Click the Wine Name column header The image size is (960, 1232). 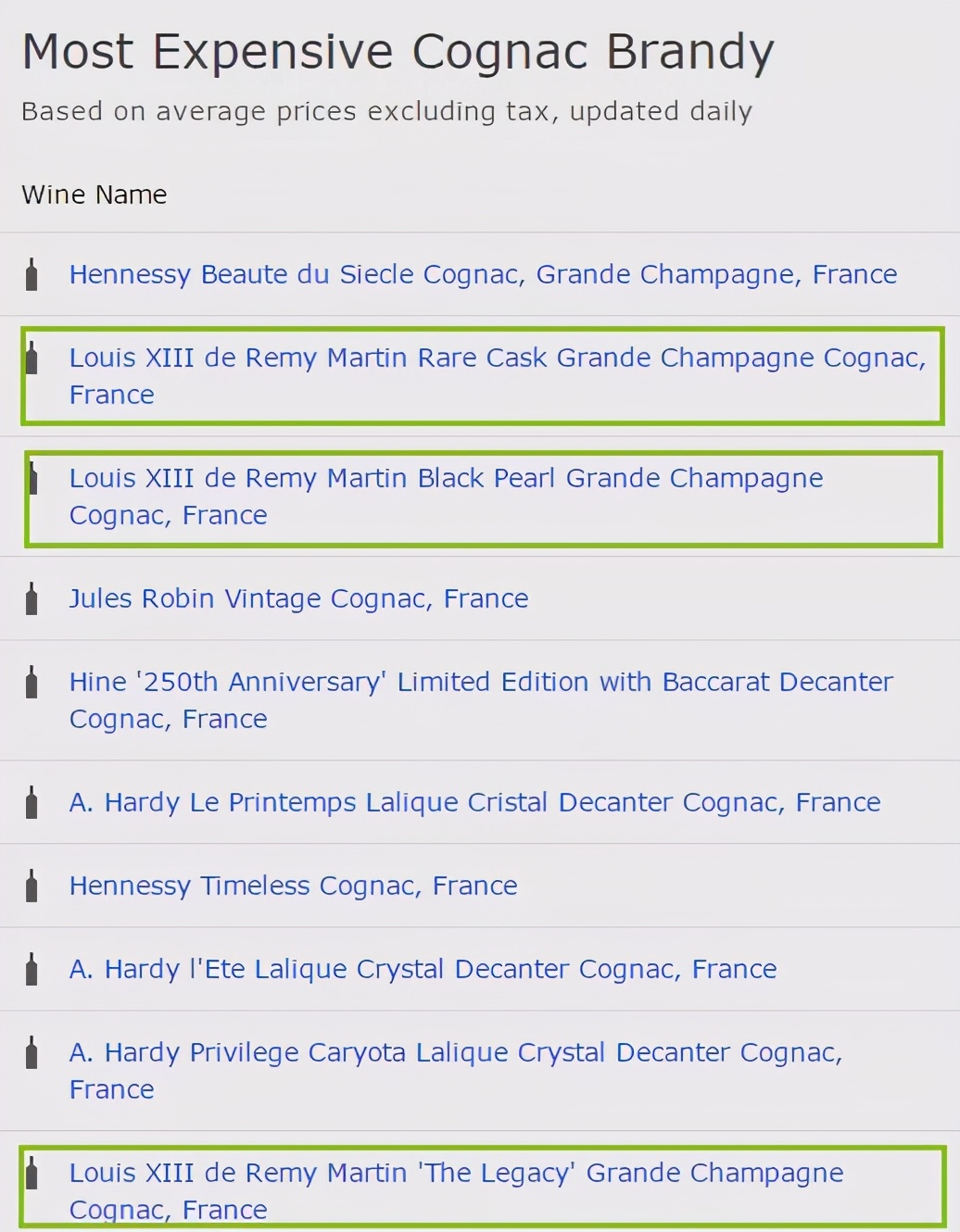(x=95, y=195)
